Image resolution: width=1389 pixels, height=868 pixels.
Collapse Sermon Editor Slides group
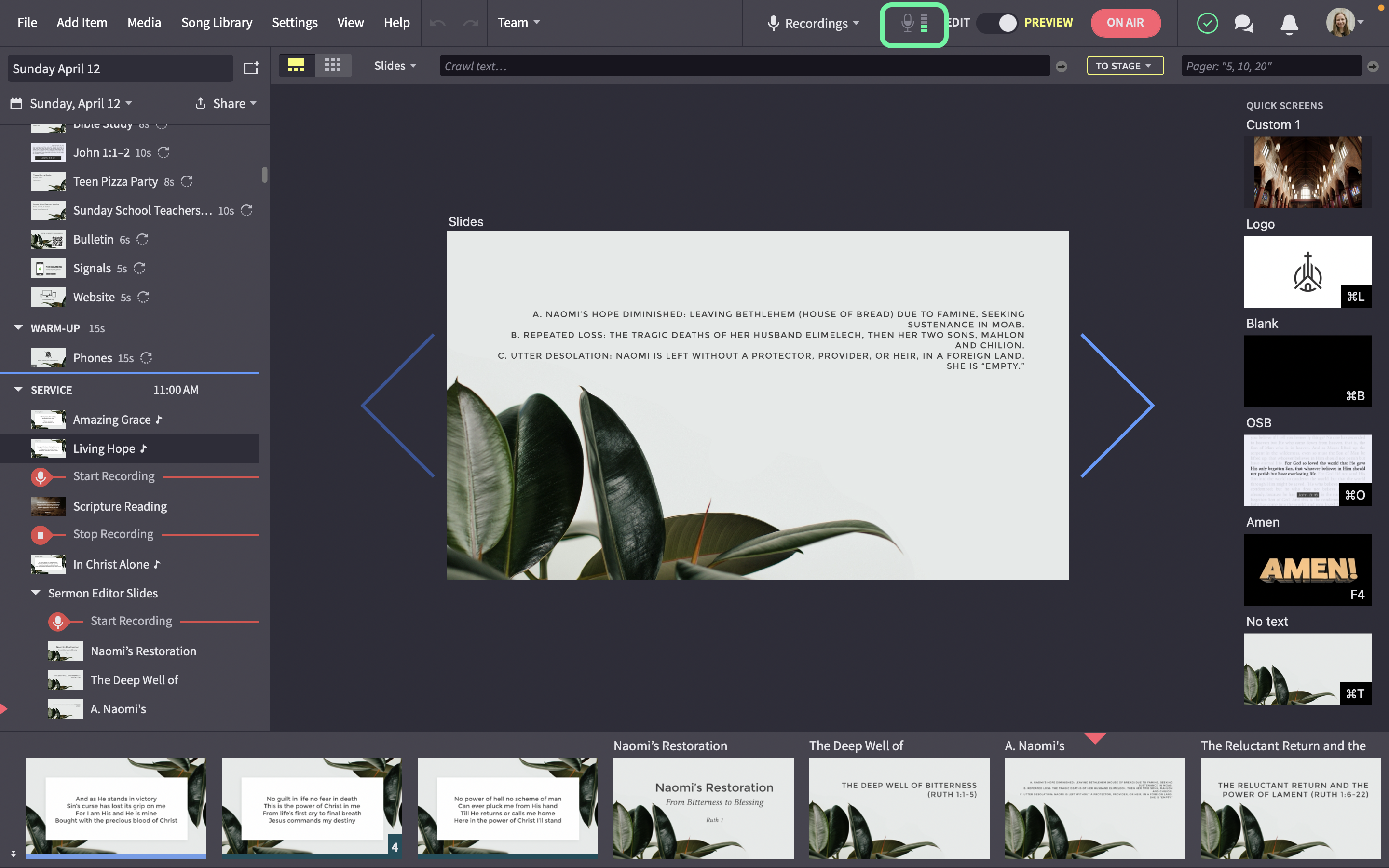coord(36,593)
